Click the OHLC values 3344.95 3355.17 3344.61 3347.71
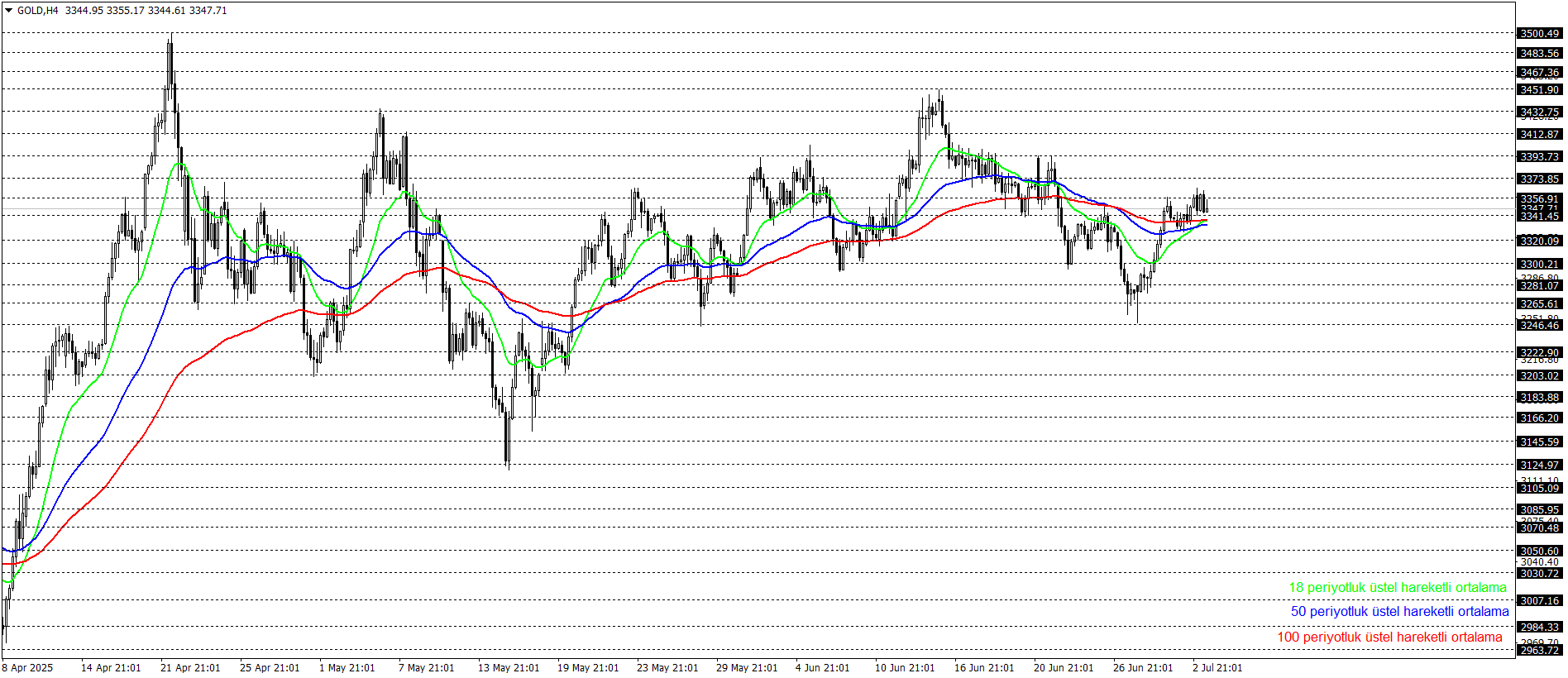 (146, 11)
